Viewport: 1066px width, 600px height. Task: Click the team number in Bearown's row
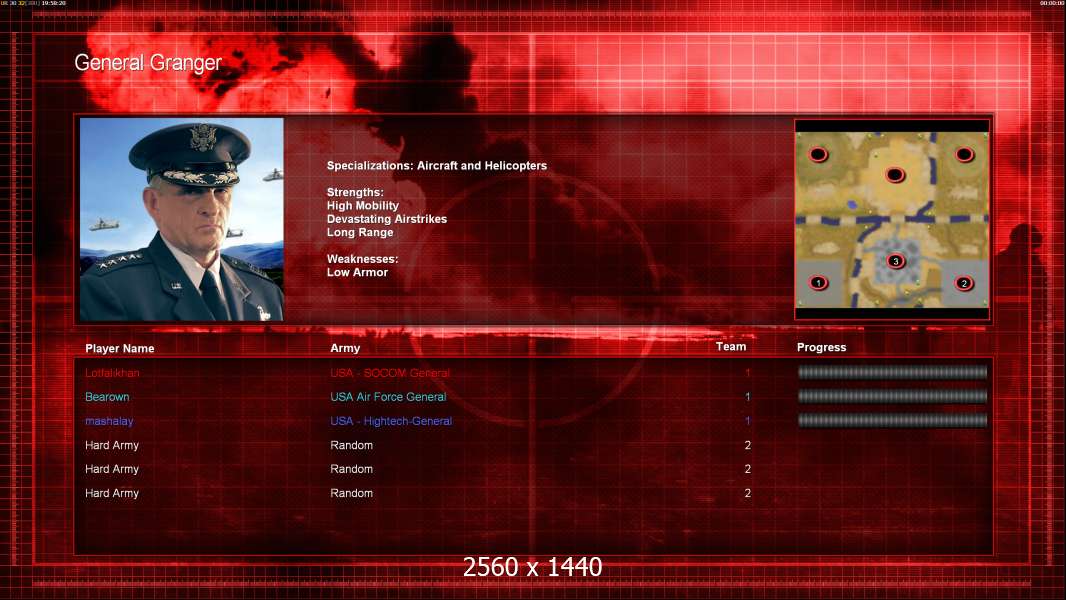click(x=747, y=397)
